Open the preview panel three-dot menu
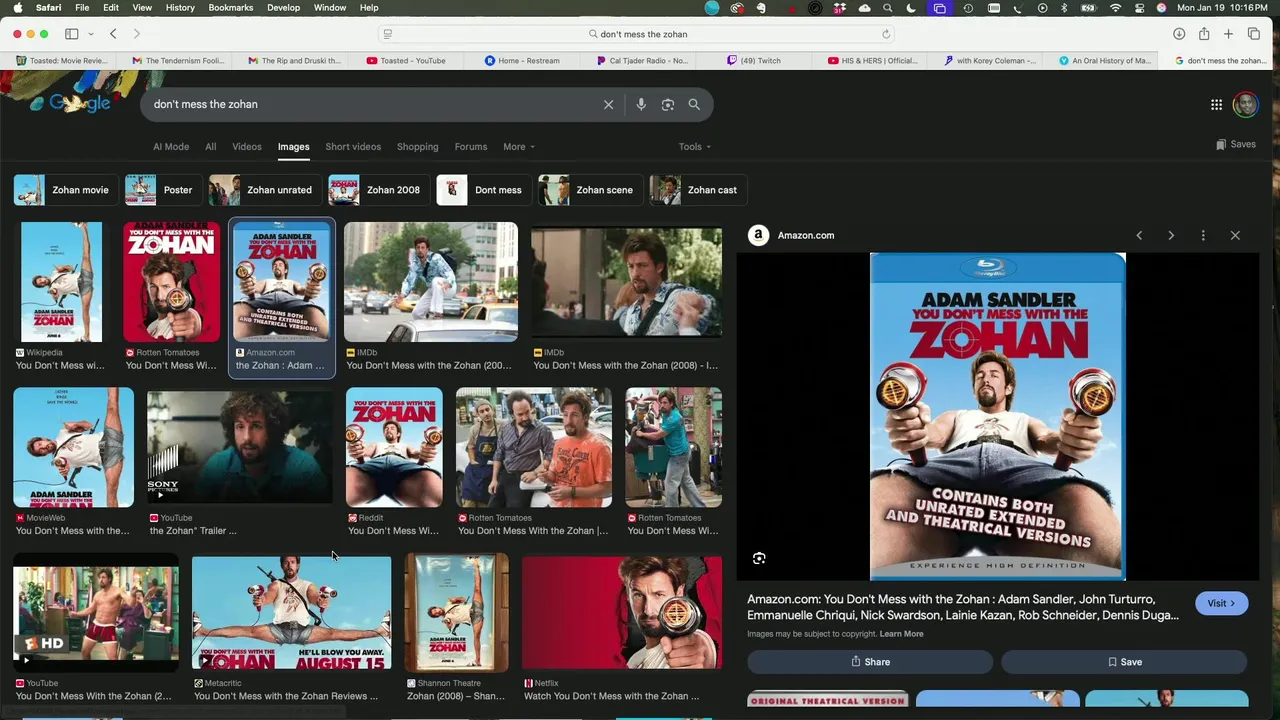Screen dimensions: 1280x720 click(x=1203, y=235)
